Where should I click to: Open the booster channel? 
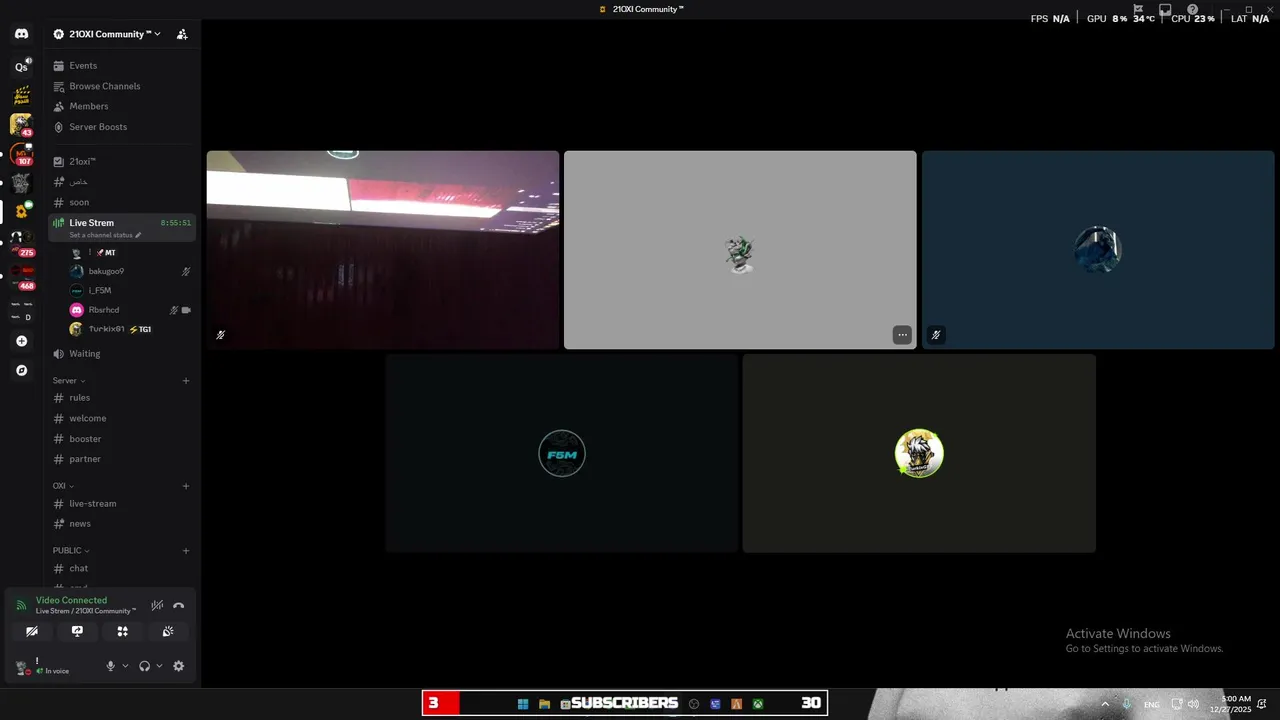[x=122, y=439]
